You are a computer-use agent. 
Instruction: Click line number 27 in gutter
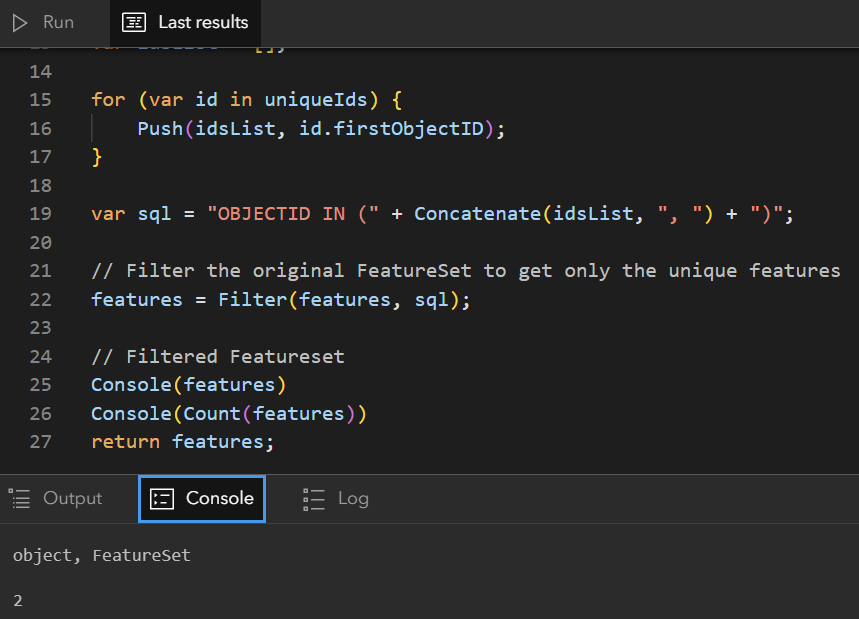[x=40, y=441]
